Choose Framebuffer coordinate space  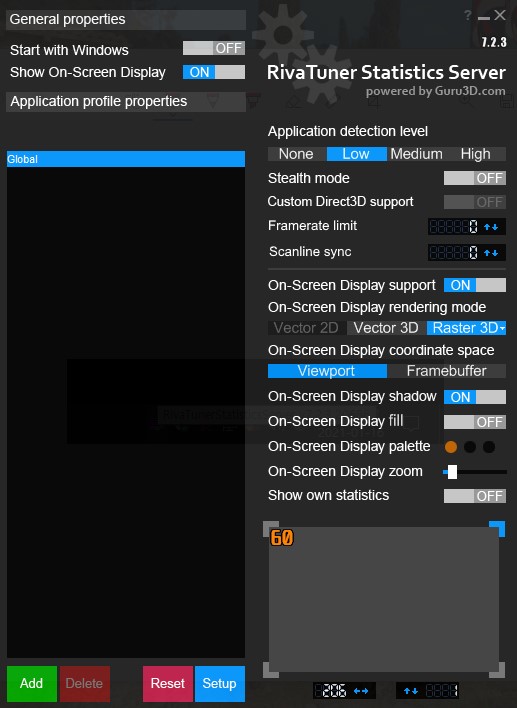[447, 371]
